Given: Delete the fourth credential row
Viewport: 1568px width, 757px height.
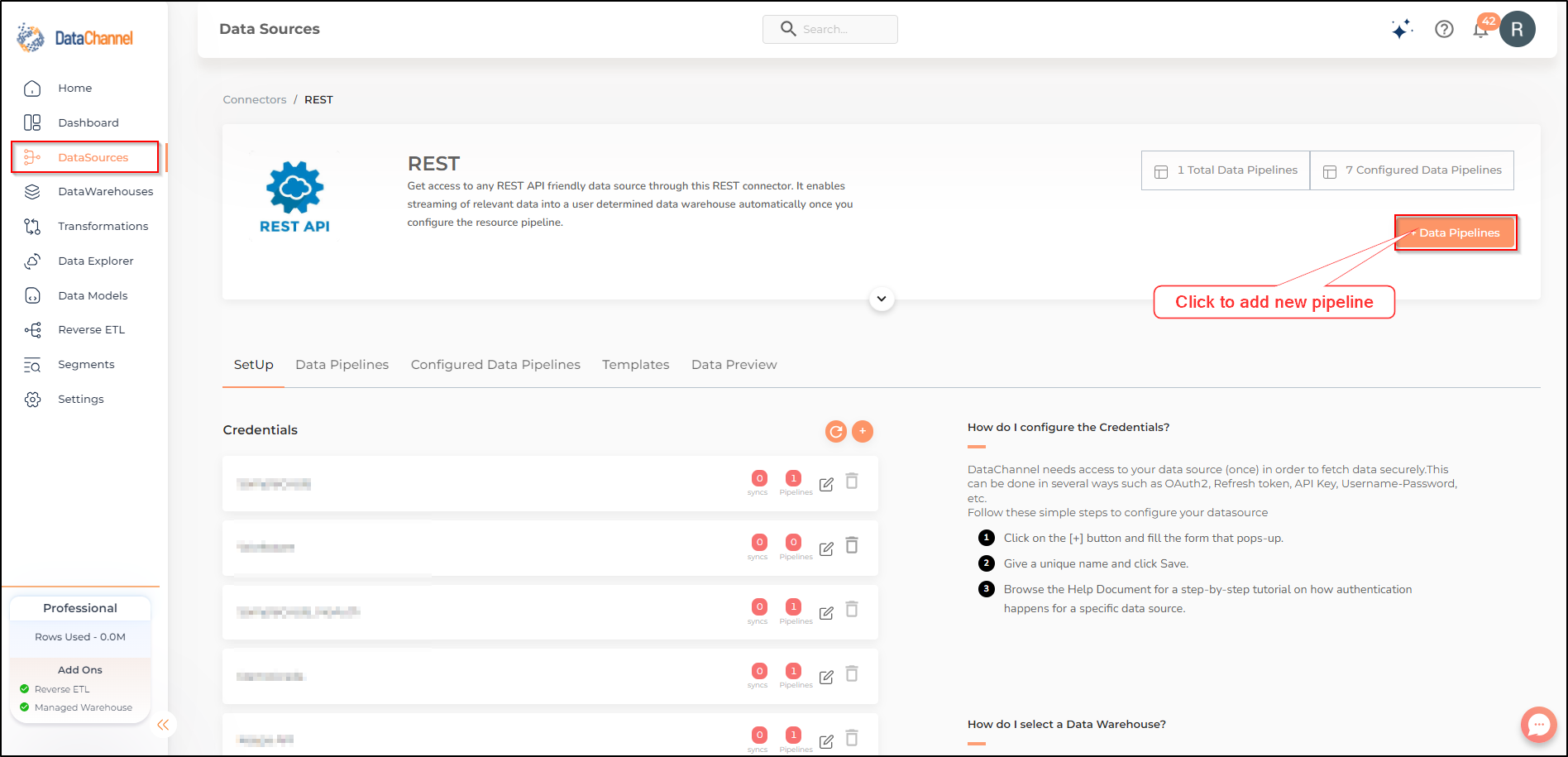Looking at the screenshot, I should 852,673.
